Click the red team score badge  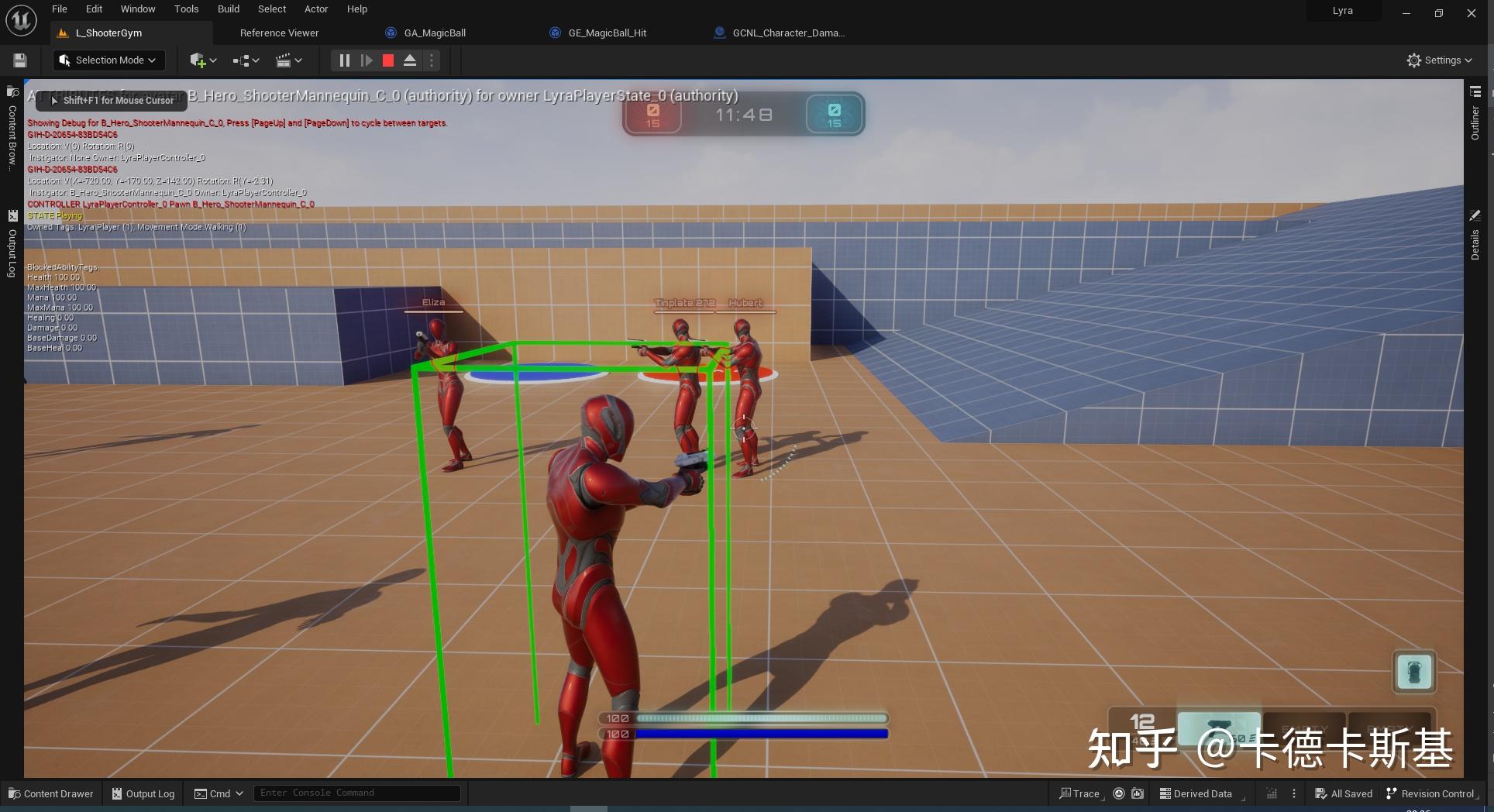tap(652, 115)
